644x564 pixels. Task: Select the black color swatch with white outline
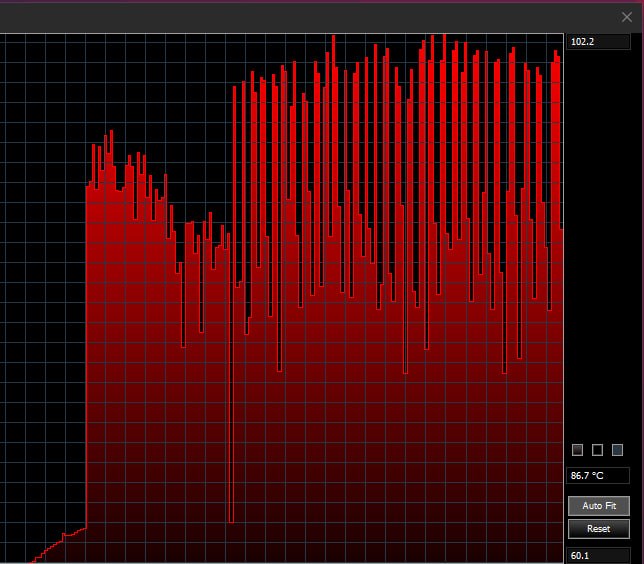point(597,450)
